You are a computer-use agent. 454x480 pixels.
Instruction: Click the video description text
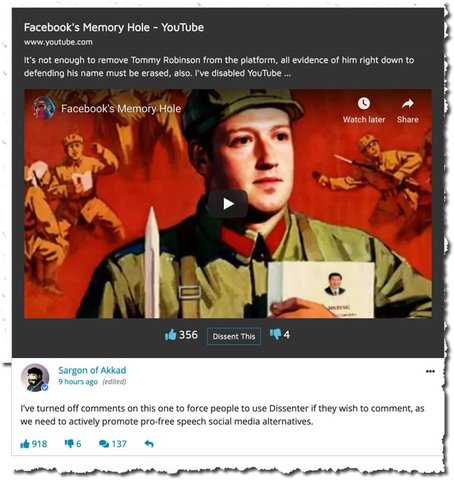(219, 67)
